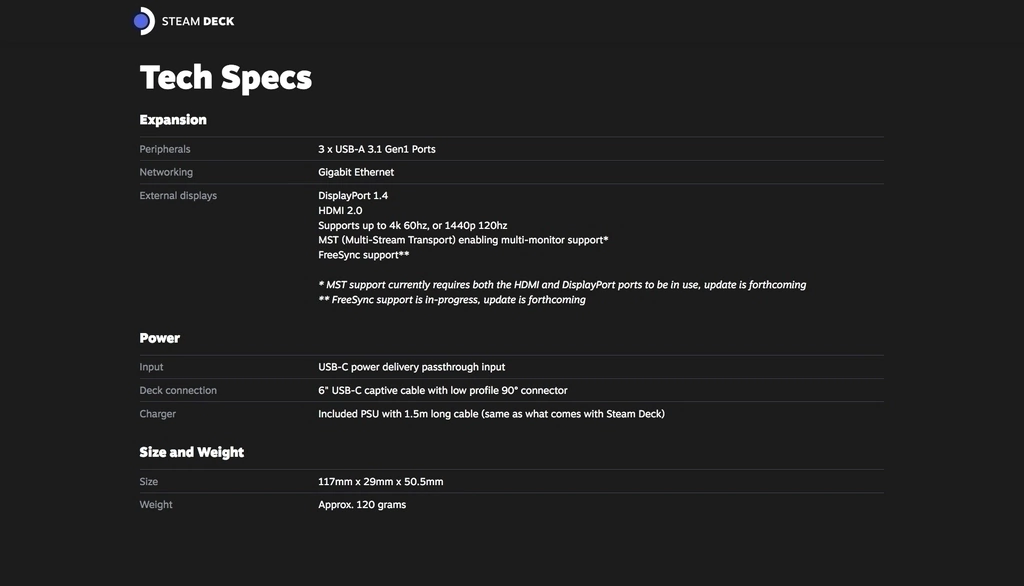Select the Charger row label

[x=157, y=414]
